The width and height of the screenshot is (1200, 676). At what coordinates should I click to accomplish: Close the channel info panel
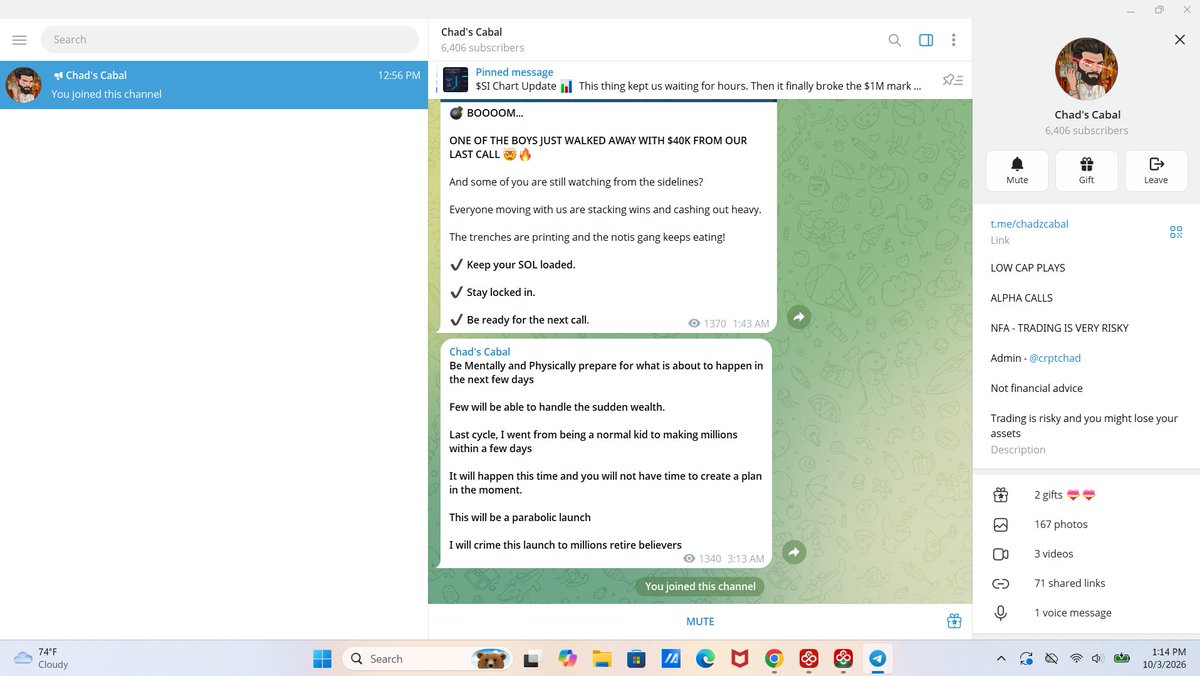pyautogui.click(x=1180, y=39)
